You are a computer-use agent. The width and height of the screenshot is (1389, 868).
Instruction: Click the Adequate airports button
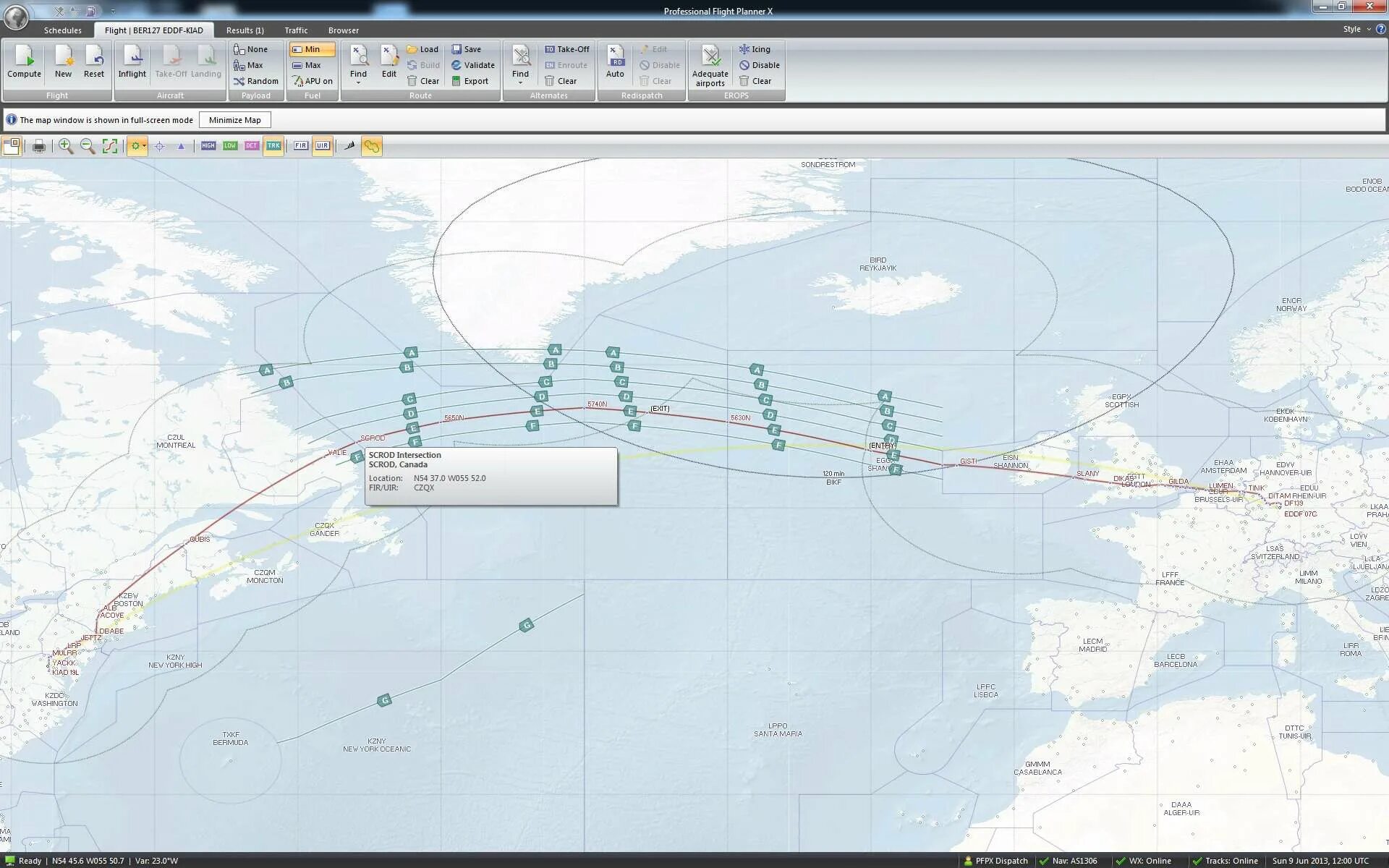(710, 64)
